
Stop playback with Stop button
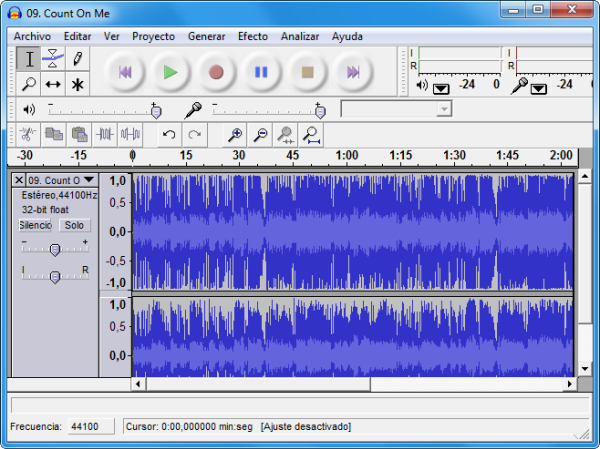pyautogui.click(x=307, y=72)
